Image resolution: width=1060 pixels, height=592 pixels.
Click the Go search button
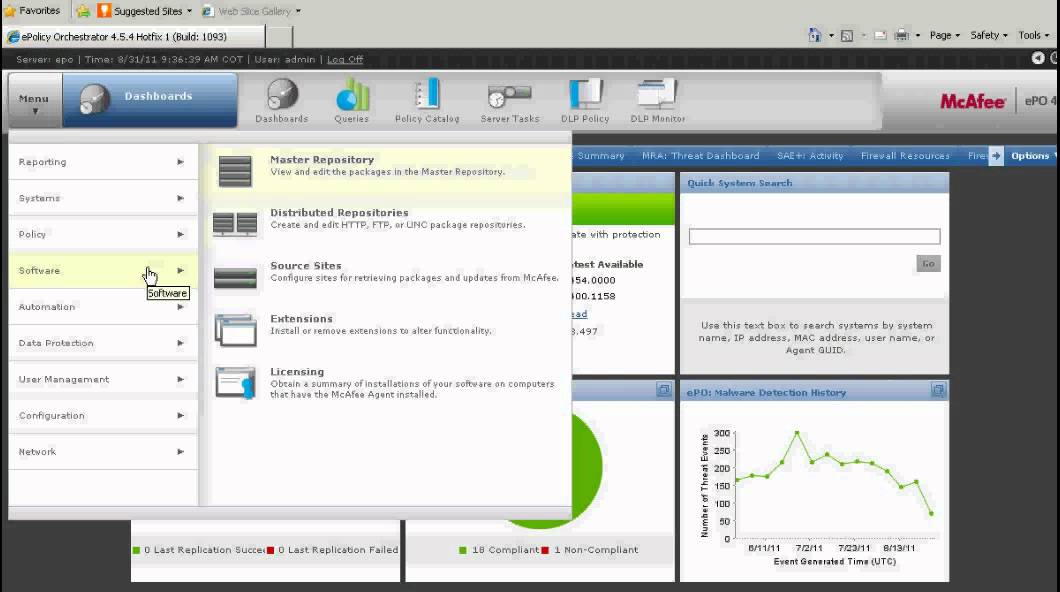point(928,264)
